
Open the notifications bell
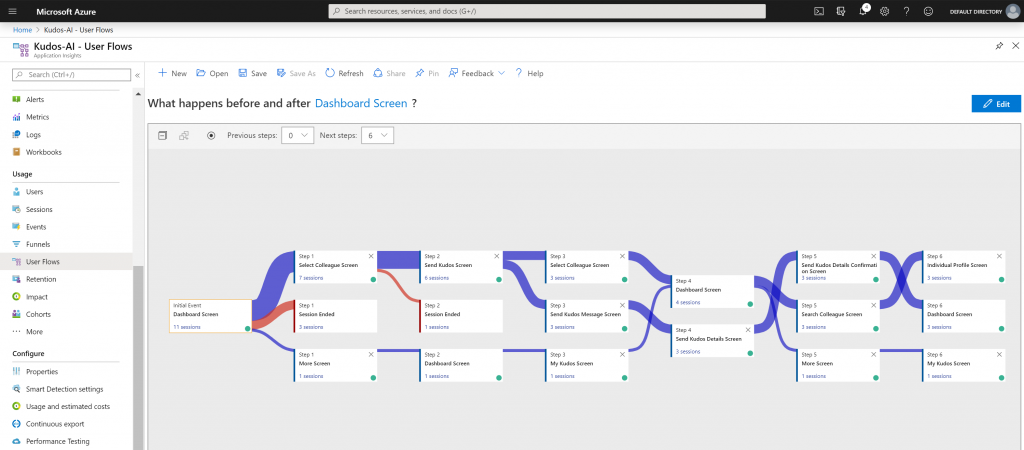coord(863,11)
